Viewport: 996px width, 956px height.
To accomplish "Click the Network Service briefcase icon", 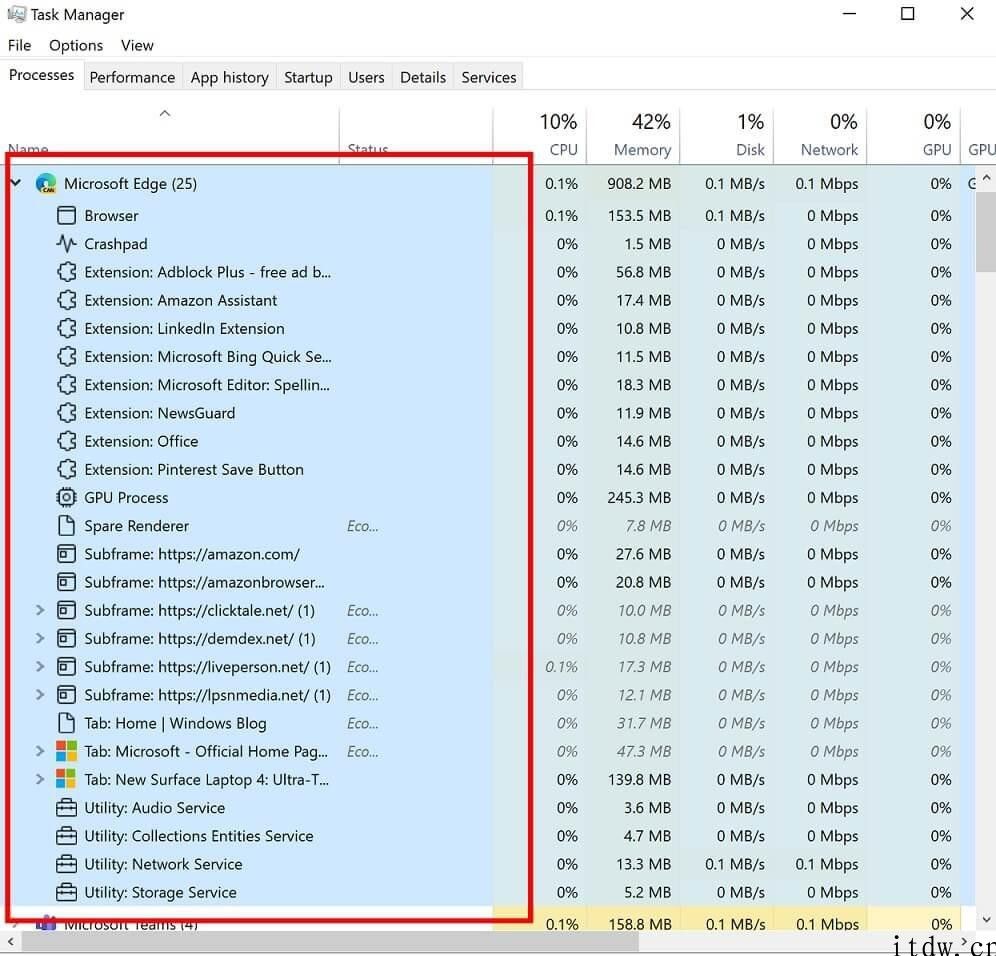I will pyautogui.click(x=66, y=864).
